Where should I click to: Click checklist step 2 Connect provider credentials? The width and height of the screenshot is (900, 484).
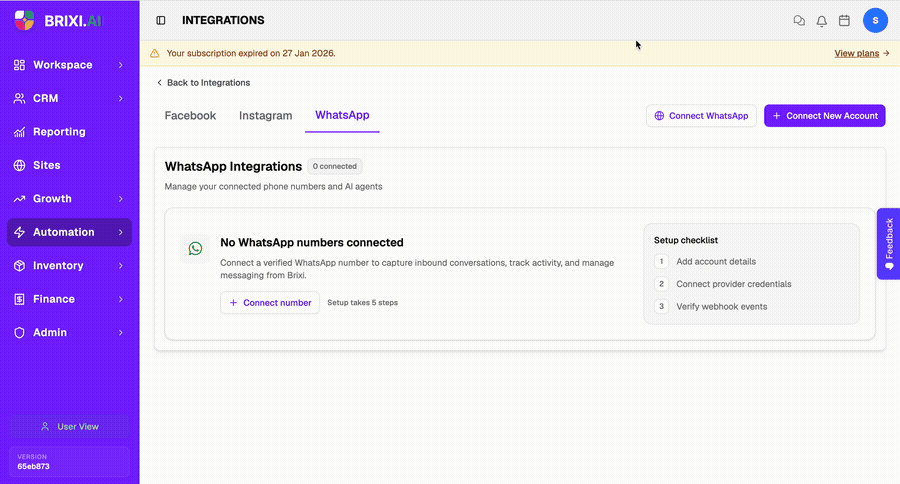point(723,284)
